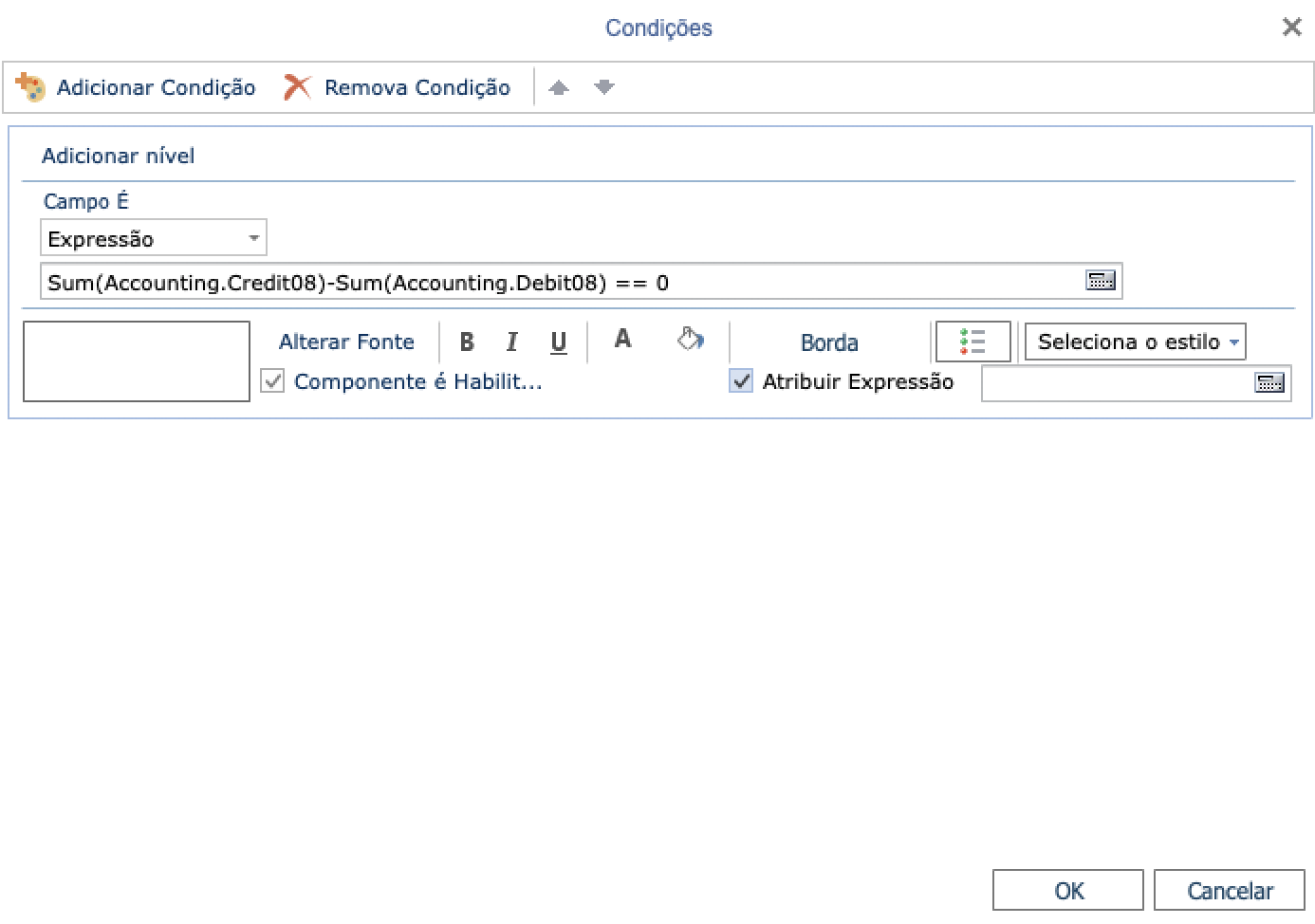Screen dimensions: 1315x924
Task: Move condition up with arrow icon
Action: tap(559, 87)
